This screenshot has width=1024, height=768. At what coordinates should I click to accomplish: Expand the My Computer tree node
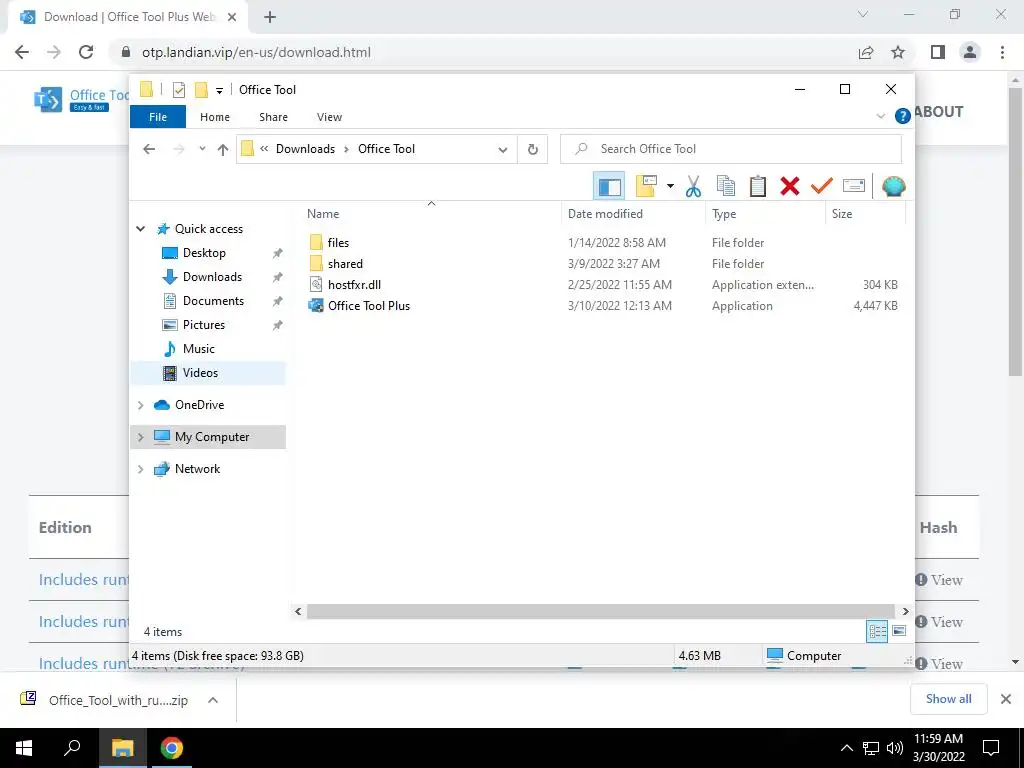pos(140,438)
